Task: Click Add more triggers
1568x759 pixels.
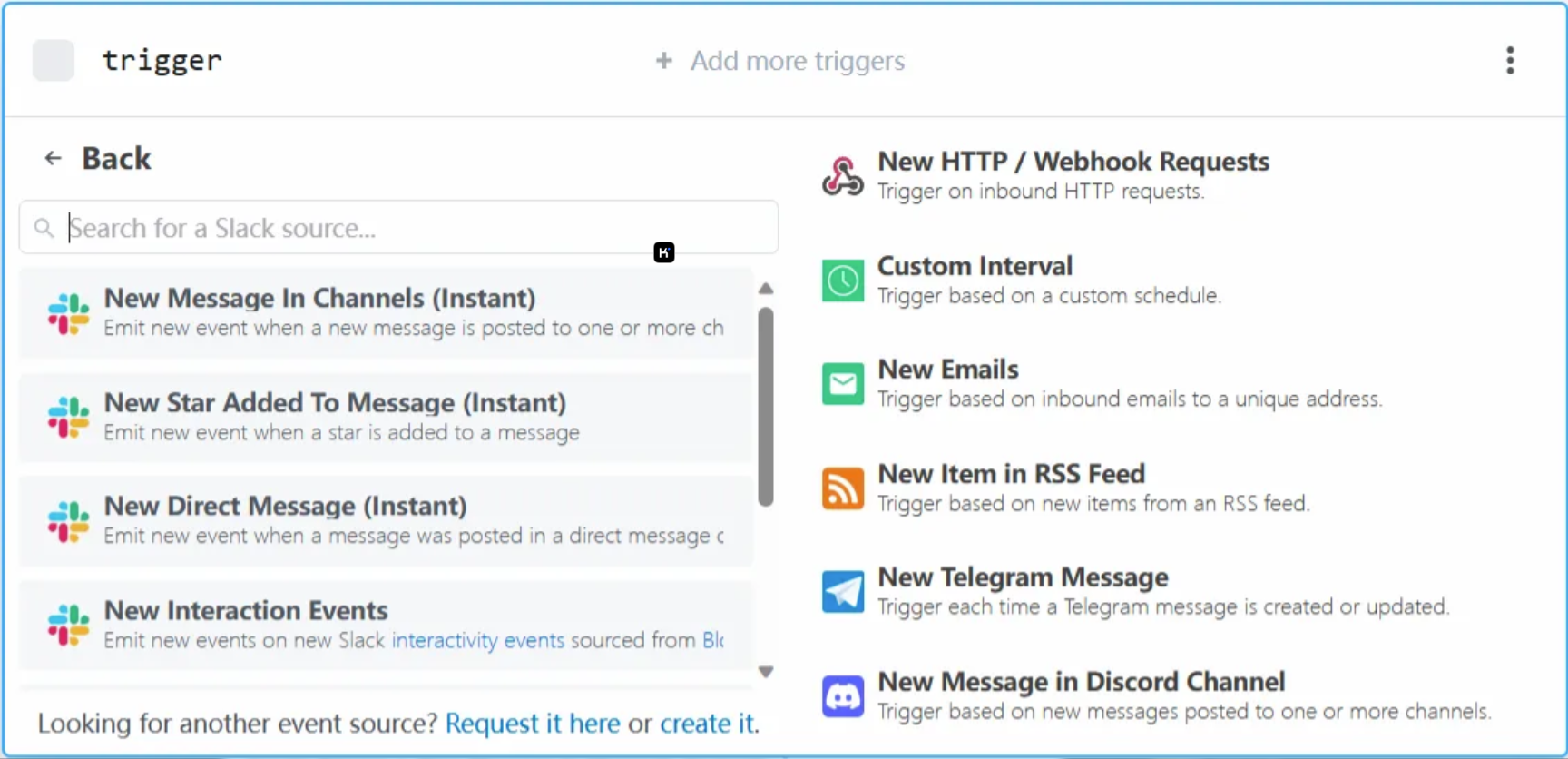Action: click(780, 61)
